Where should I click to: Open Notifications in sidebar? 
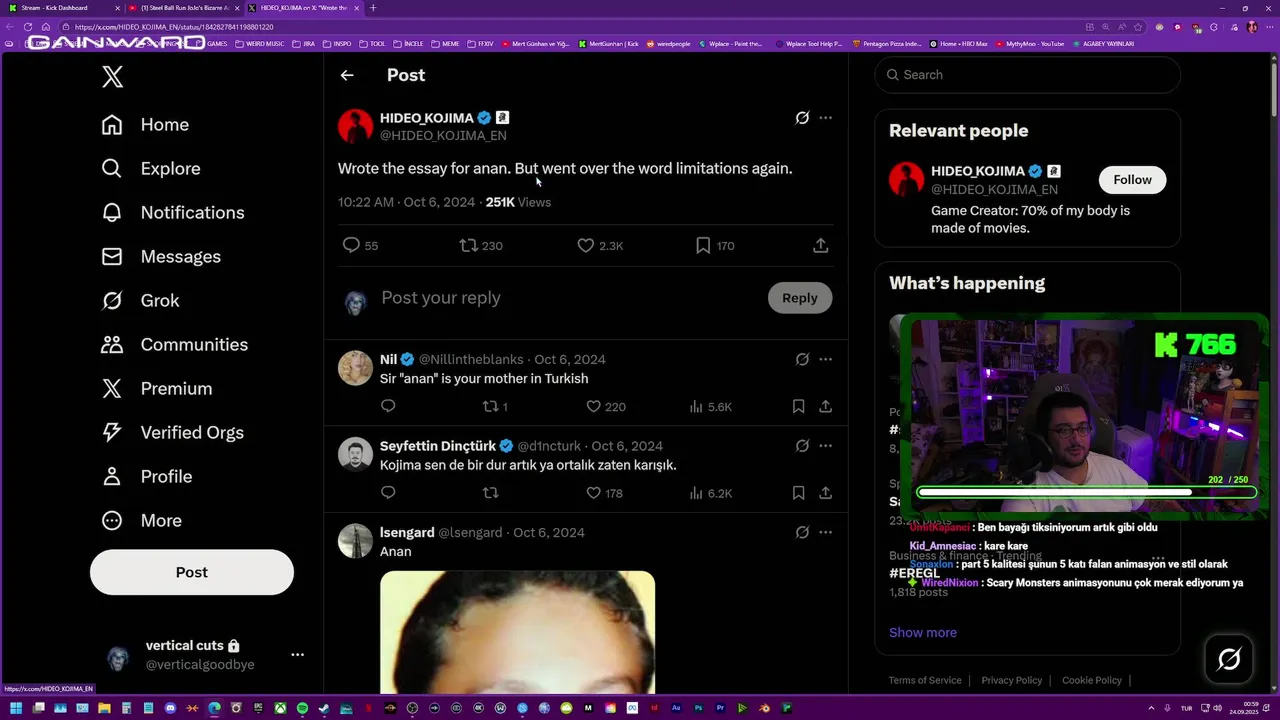pos(173,213)
